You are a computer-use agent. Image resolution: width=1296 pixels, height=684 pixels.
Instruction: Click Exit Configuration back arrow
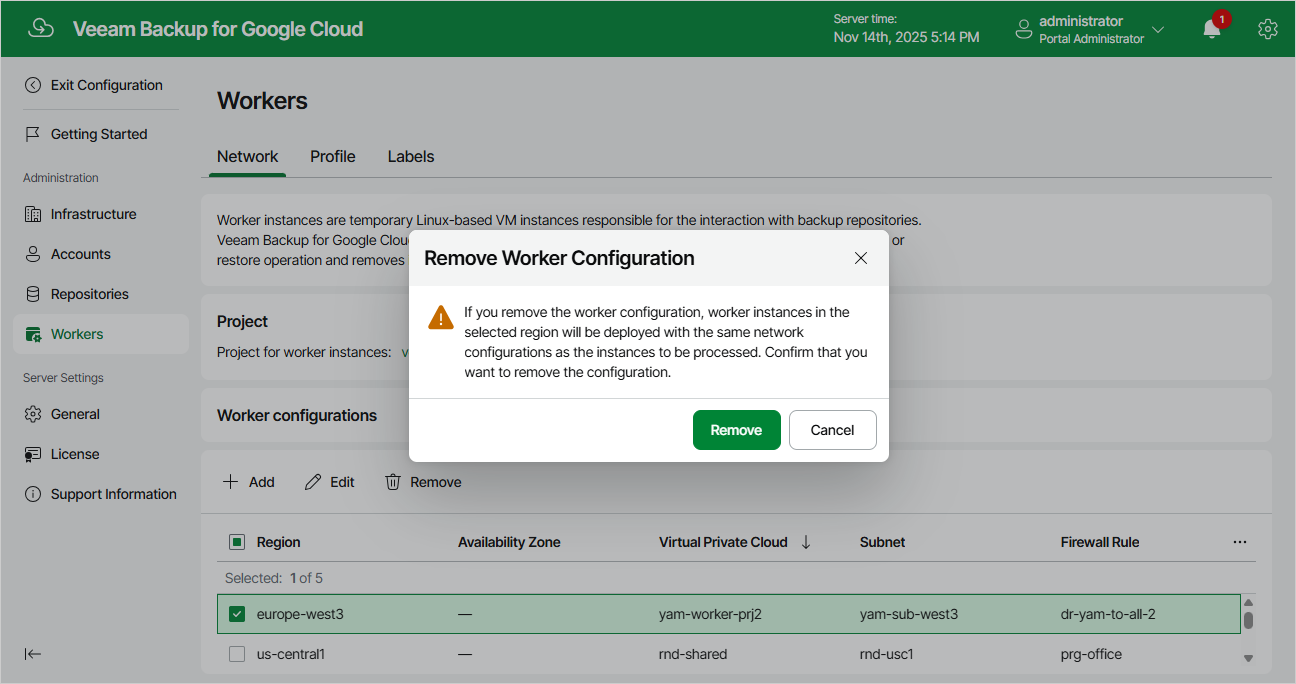point(33,85)
